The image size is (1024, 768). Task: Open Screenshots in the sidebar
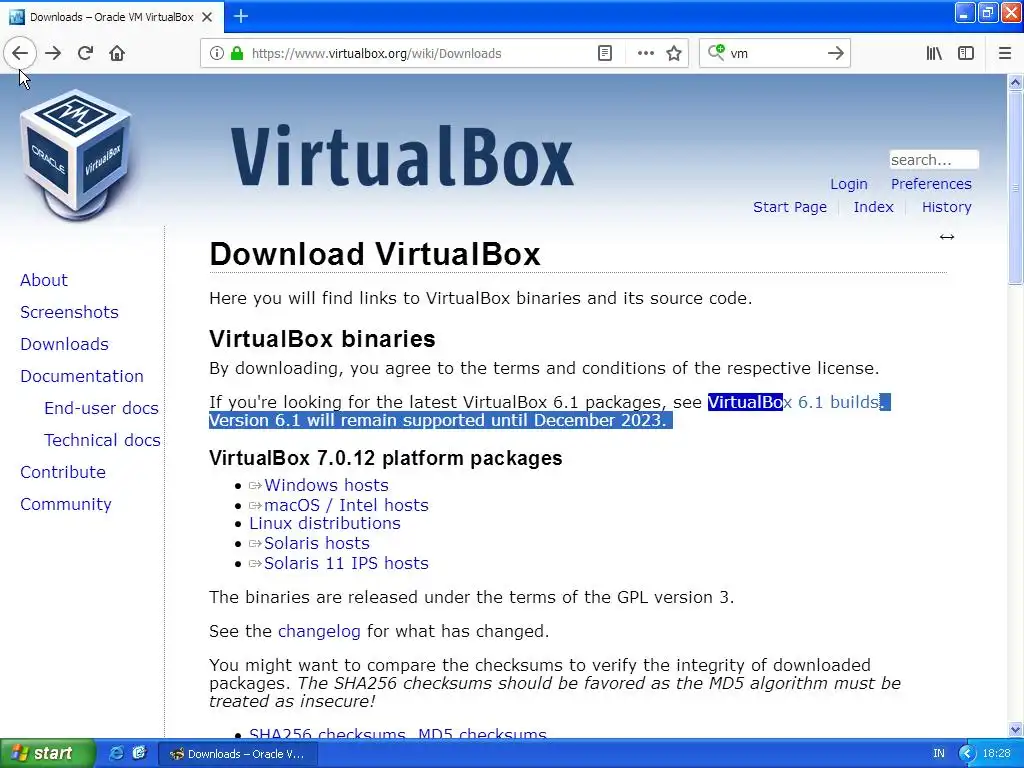(x=69, y=312)
